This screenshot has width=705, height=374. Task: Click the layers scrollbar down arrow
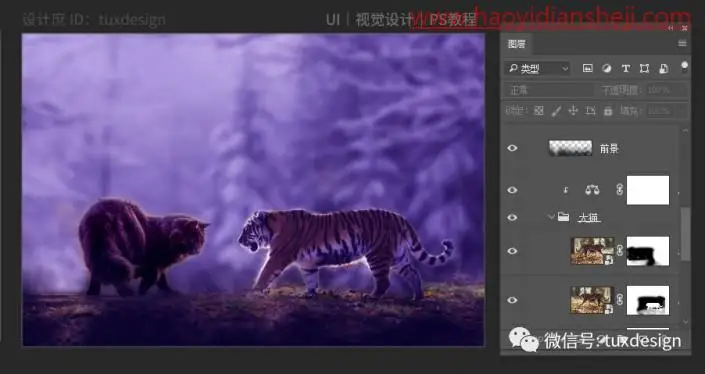685,321
